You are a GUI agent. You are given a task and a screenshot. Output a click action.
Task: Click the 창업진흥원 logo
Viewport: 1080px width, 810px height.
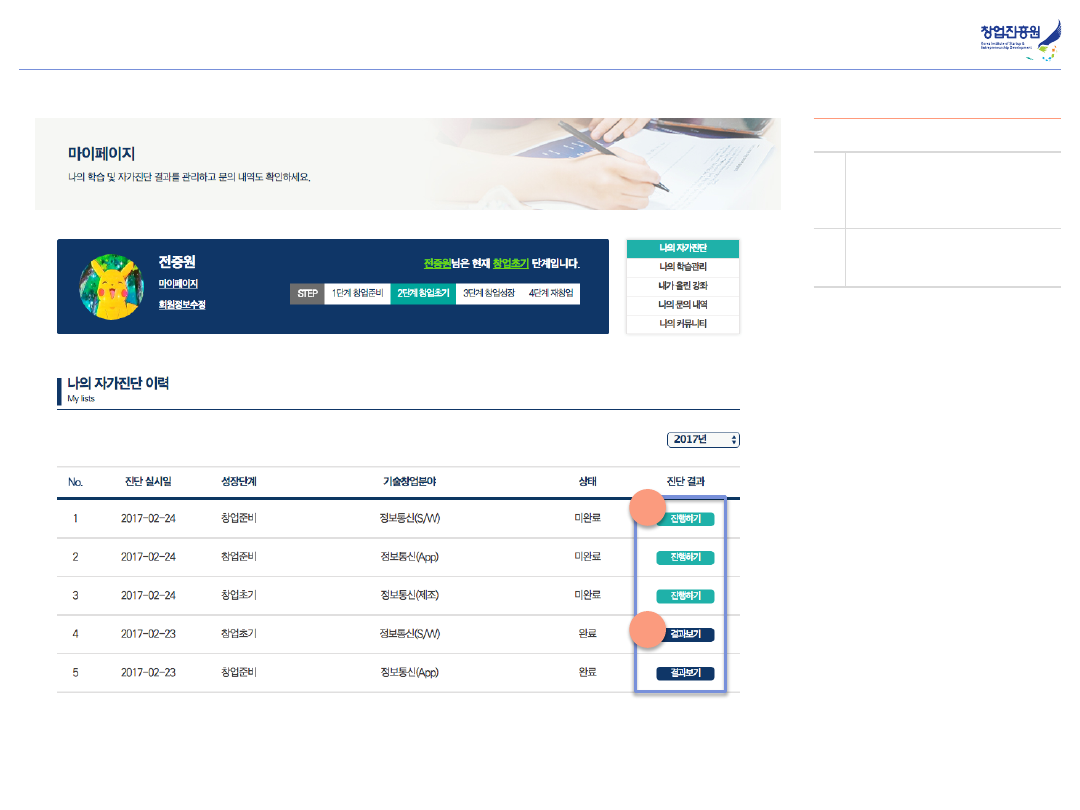click(x=1020, y=41)
